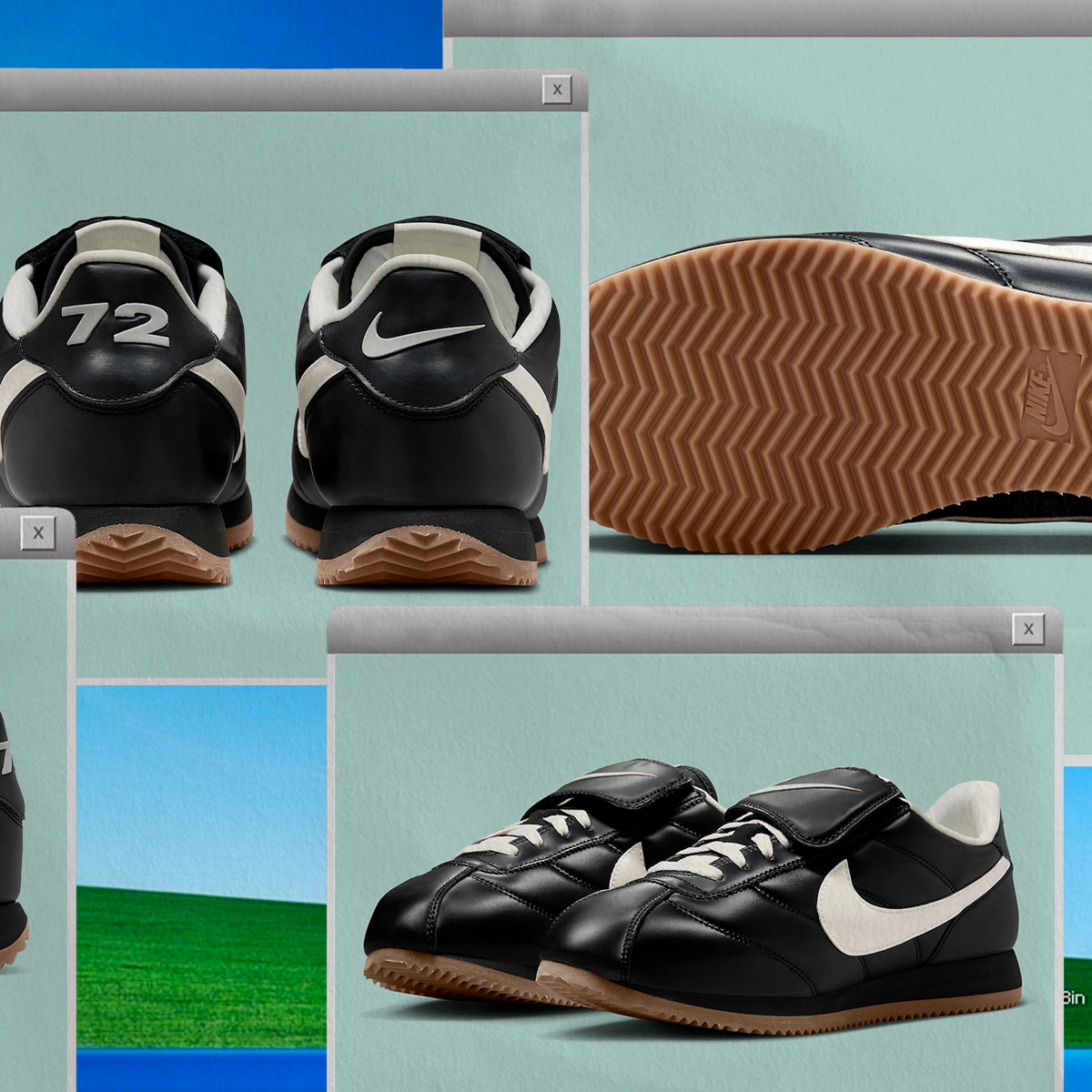Click the large white swoosh on the front sneaker
Viewport: 1092px width, 1092px height.
click(912, 905)
